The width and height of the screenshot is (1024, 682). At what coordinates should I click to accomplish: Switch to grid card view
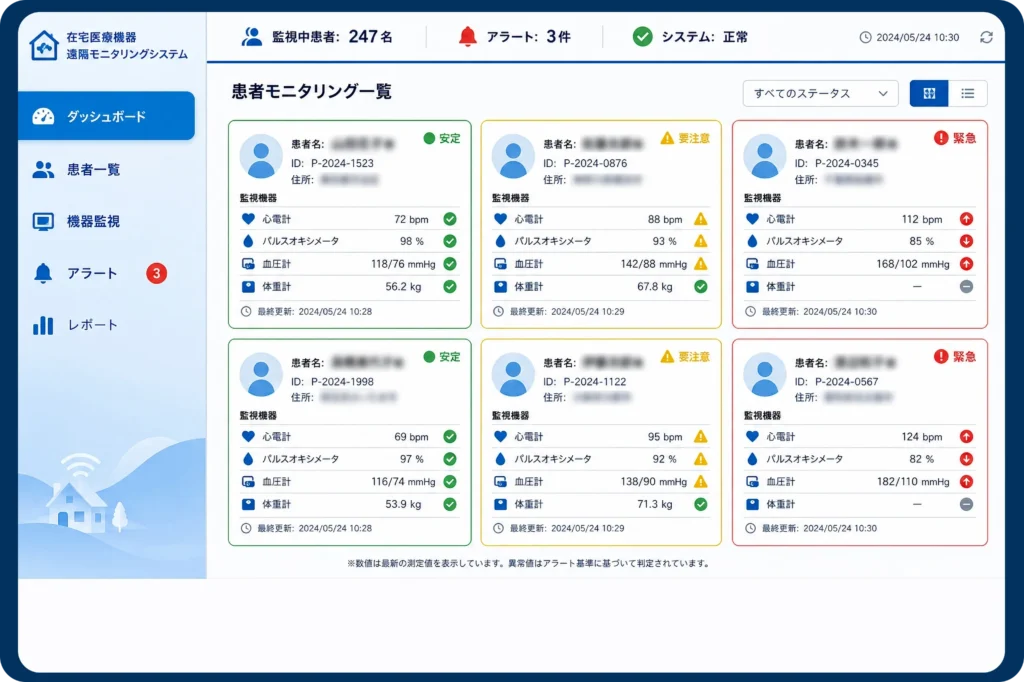929,93
